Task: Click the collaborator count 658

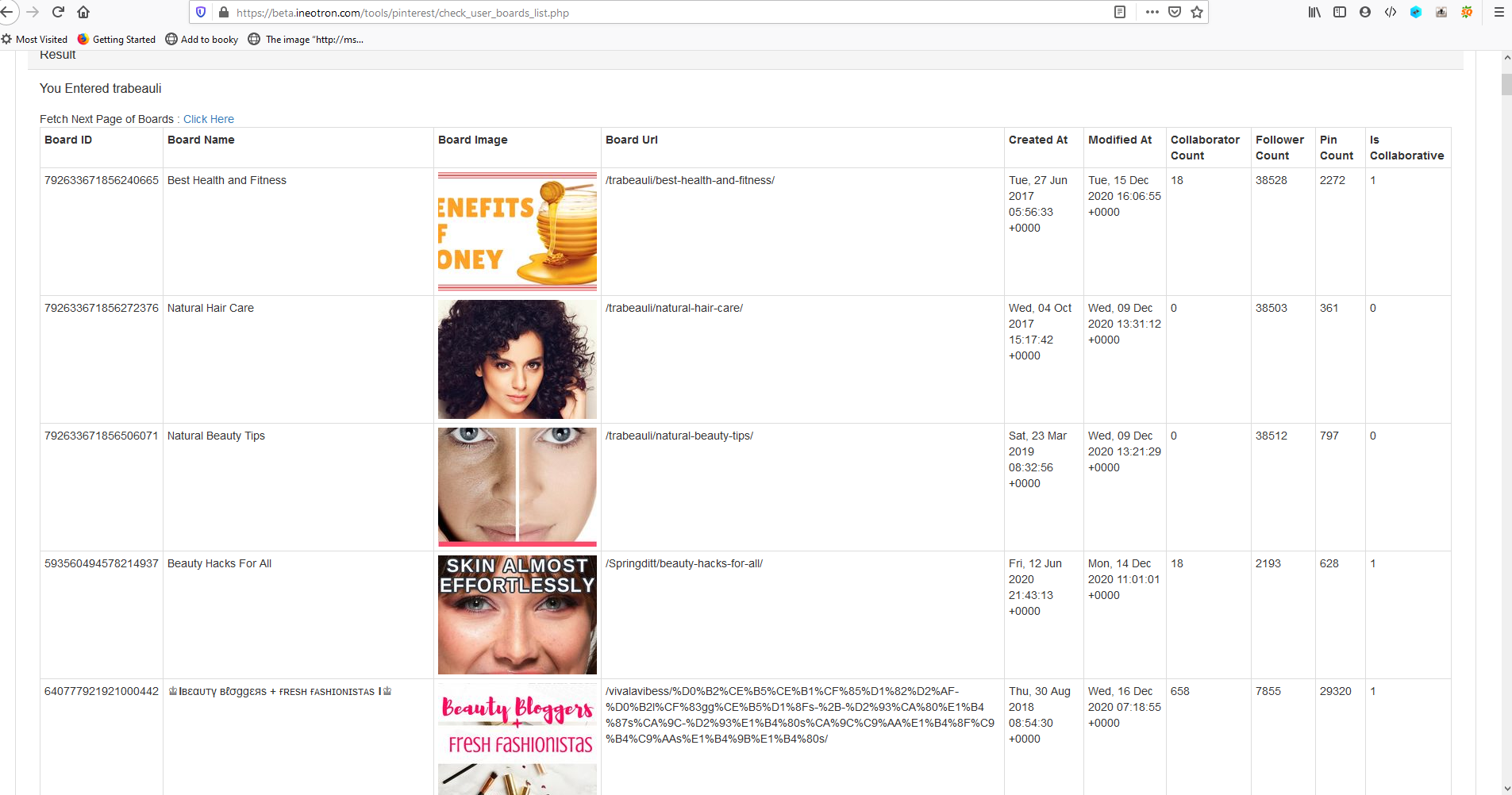Action: pyautogui.click(x=1180, y=691)
